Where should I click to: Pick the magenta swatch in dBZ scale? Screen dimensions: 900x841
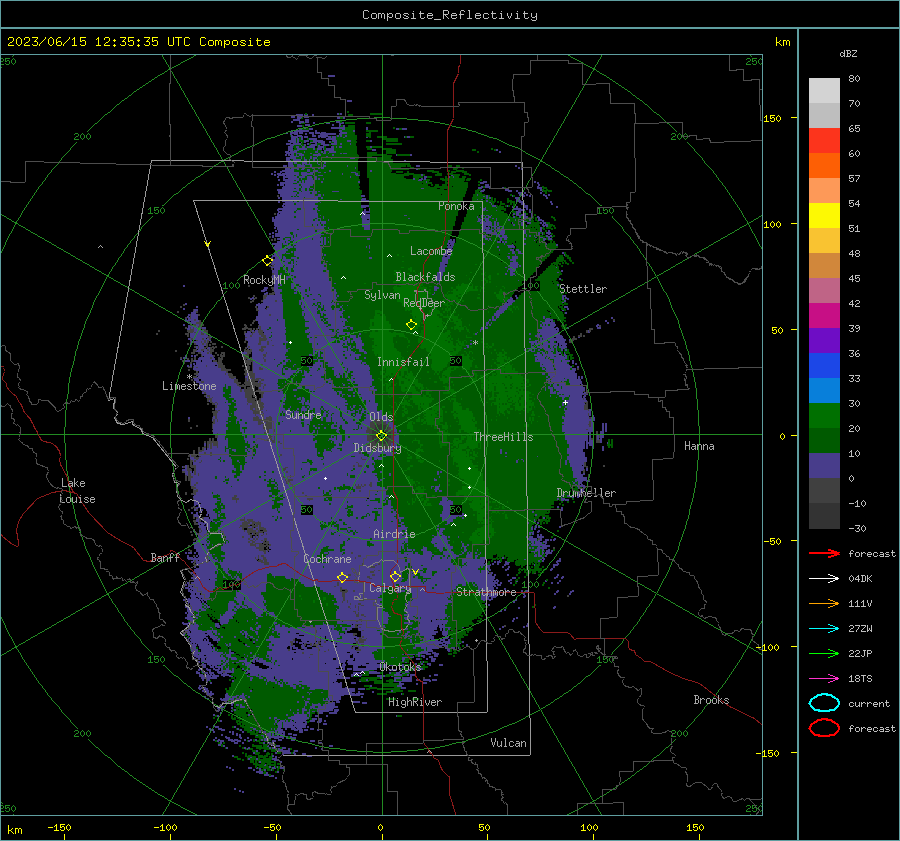click(x=824, y=316)
